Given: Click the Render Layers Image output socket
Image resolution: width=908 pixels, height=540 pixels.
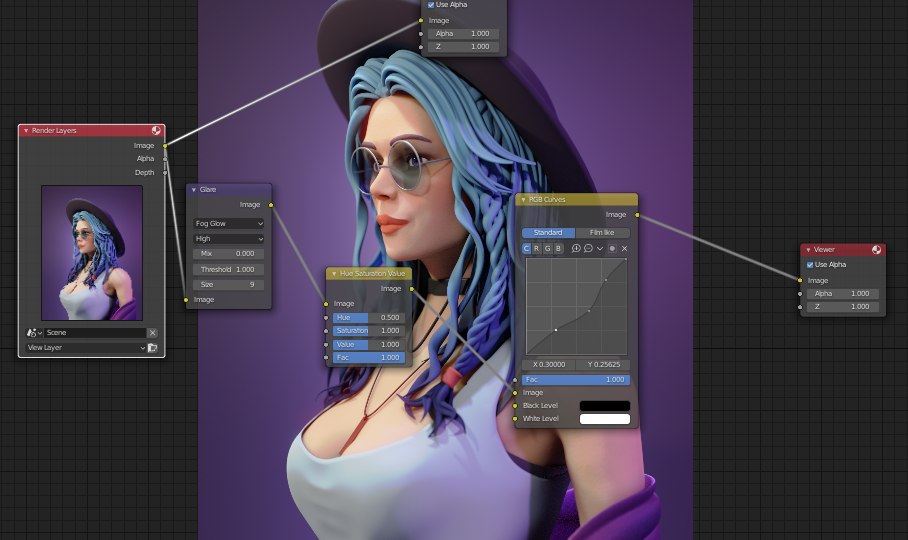Looking at the screenshot, I should click(x=165, y=146).
